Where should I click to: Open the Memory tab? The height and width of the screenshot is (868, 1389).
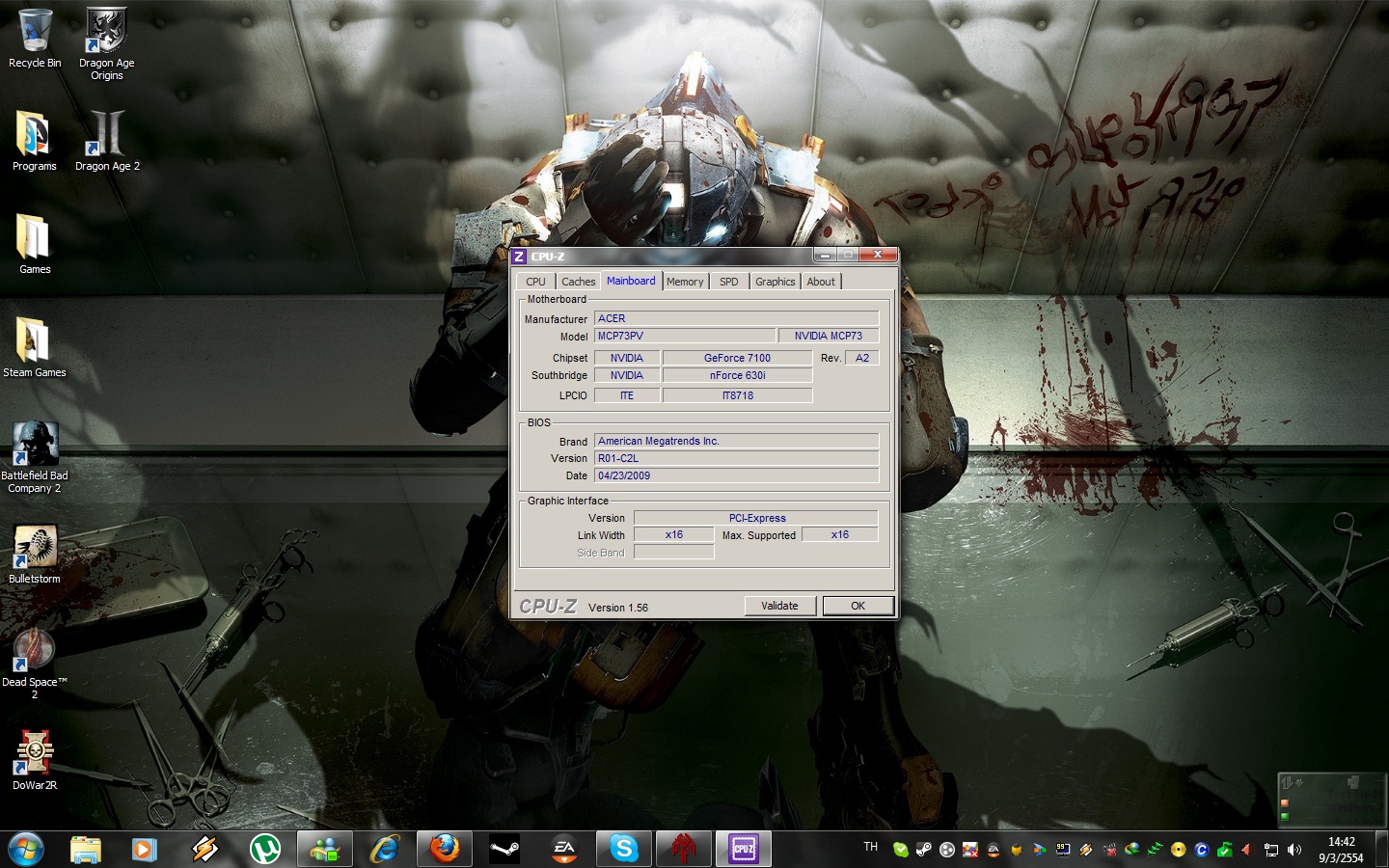pos(685,282)
